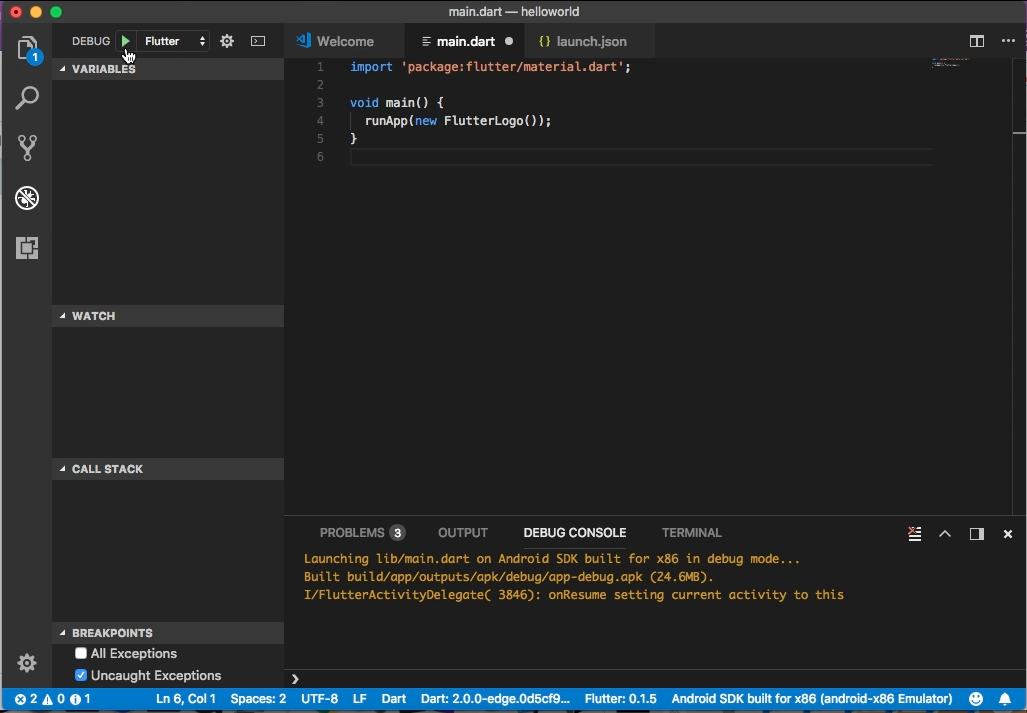
Task: Disable Uncaught Exceptions breakpoint
Action: pyautogui.click(x=81, y=675)
